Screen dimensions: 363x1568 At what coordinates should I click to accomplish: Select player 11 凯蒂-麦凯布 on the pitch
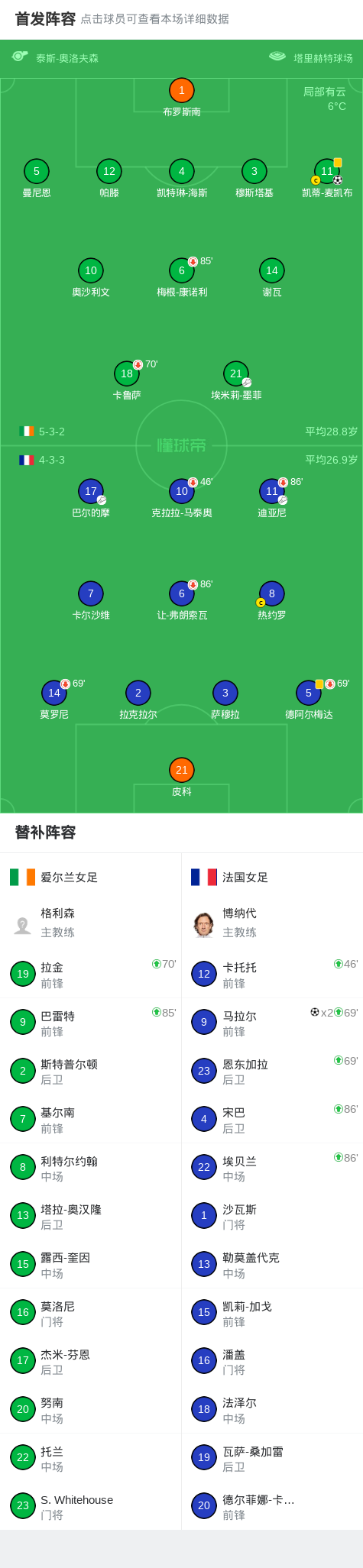point(327,171)
